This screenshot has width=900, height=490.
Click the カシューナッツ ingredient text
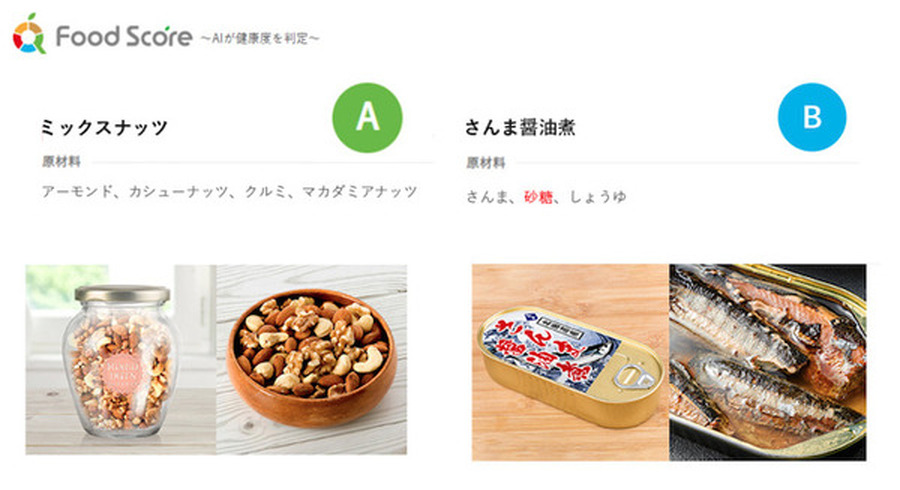coord(179,192)
